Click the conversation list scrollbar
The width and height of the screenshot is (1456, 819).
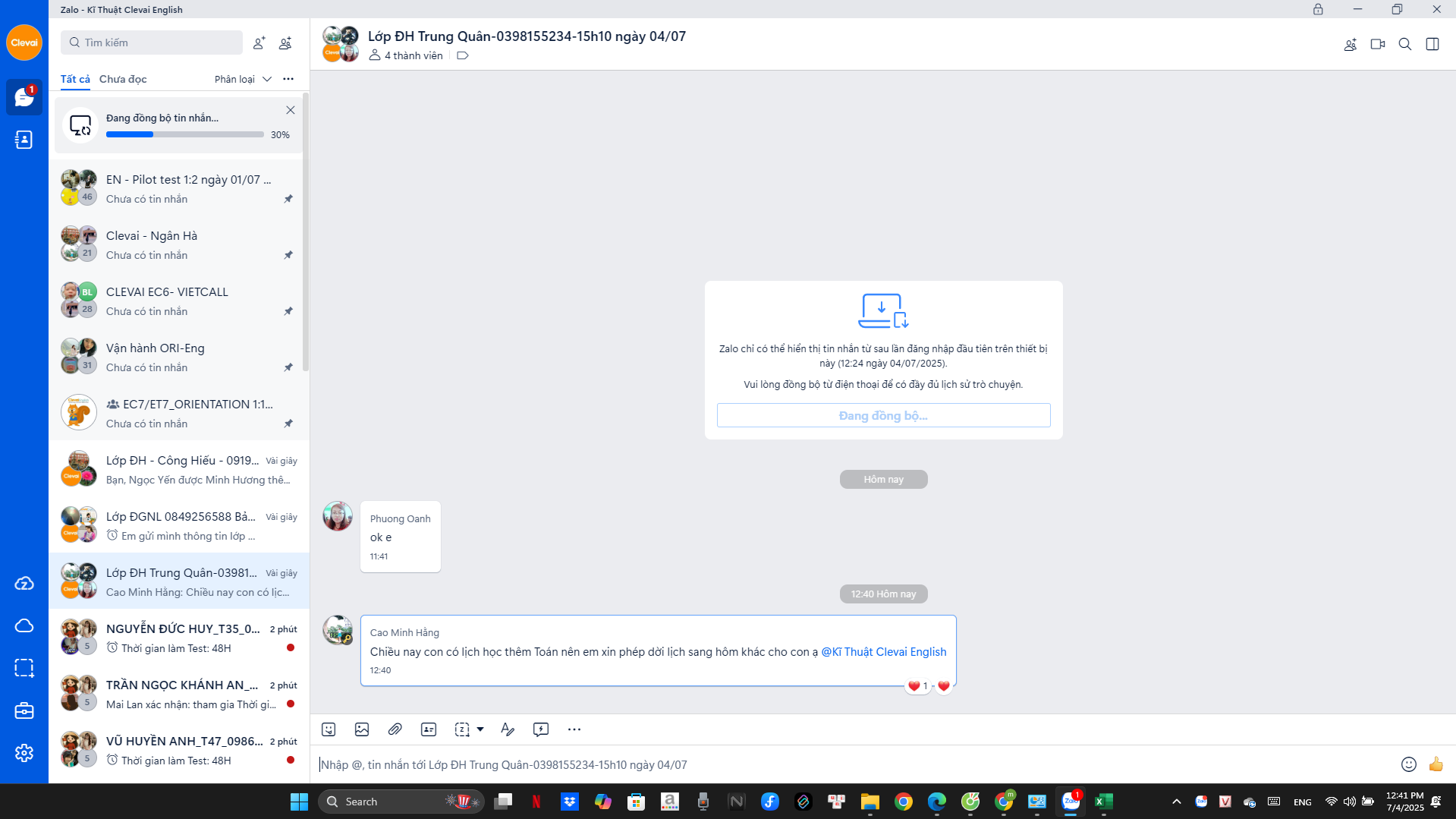coord(305,232)
